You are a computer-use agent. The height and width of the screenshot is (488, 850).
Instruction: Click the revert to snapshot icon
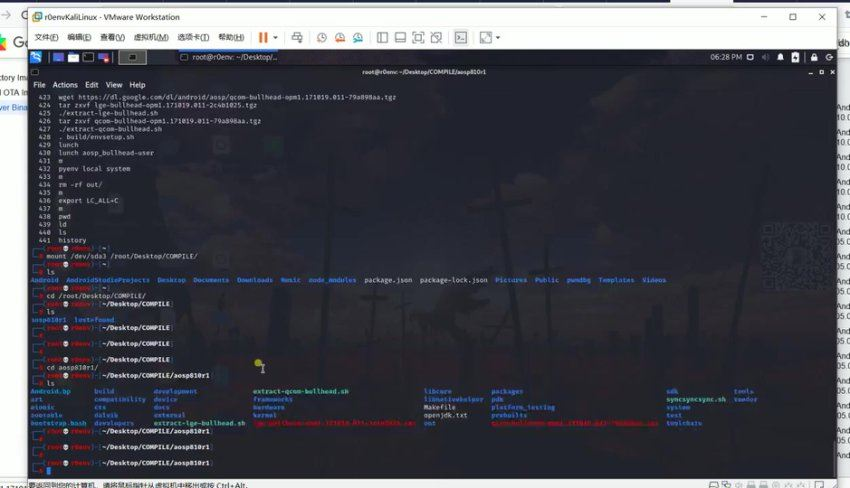340,37
